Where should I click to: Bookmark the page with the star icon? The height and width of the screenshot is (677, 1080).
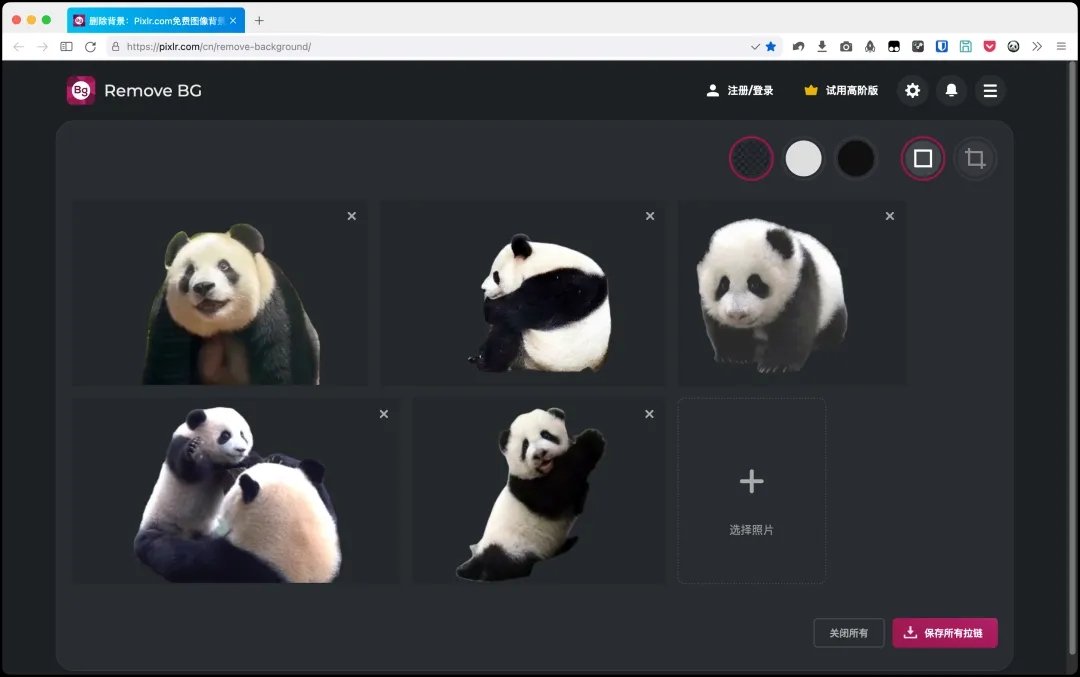tap(771, 46)
